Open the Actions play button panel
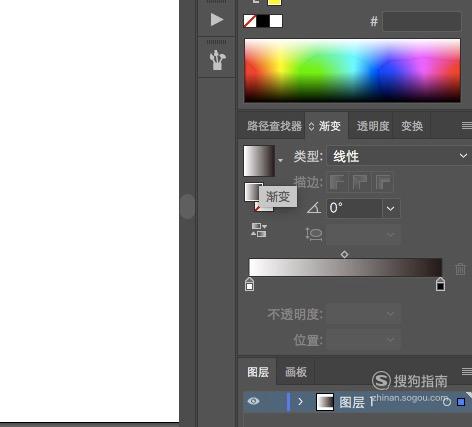 [217, 20]
